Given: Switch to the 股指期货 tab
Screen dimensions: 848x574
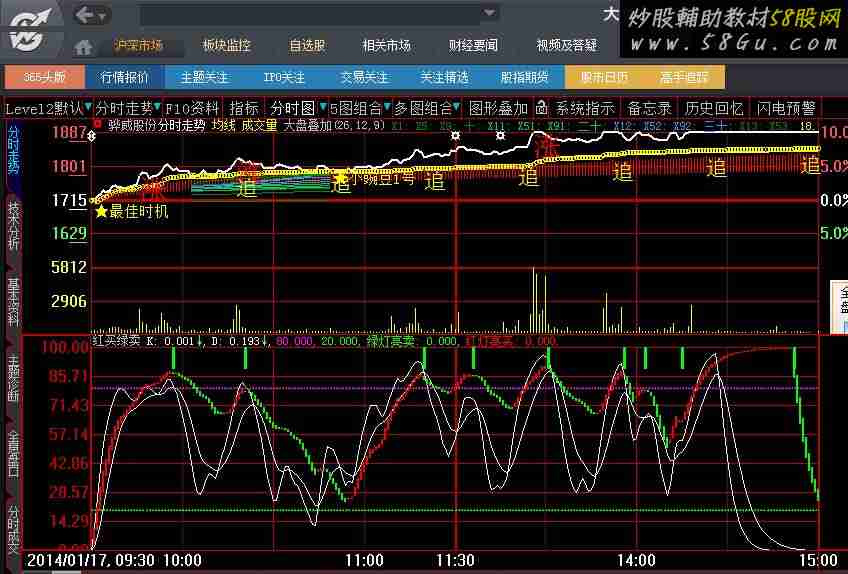Looking at the screenshot, I should coord(524,77).
